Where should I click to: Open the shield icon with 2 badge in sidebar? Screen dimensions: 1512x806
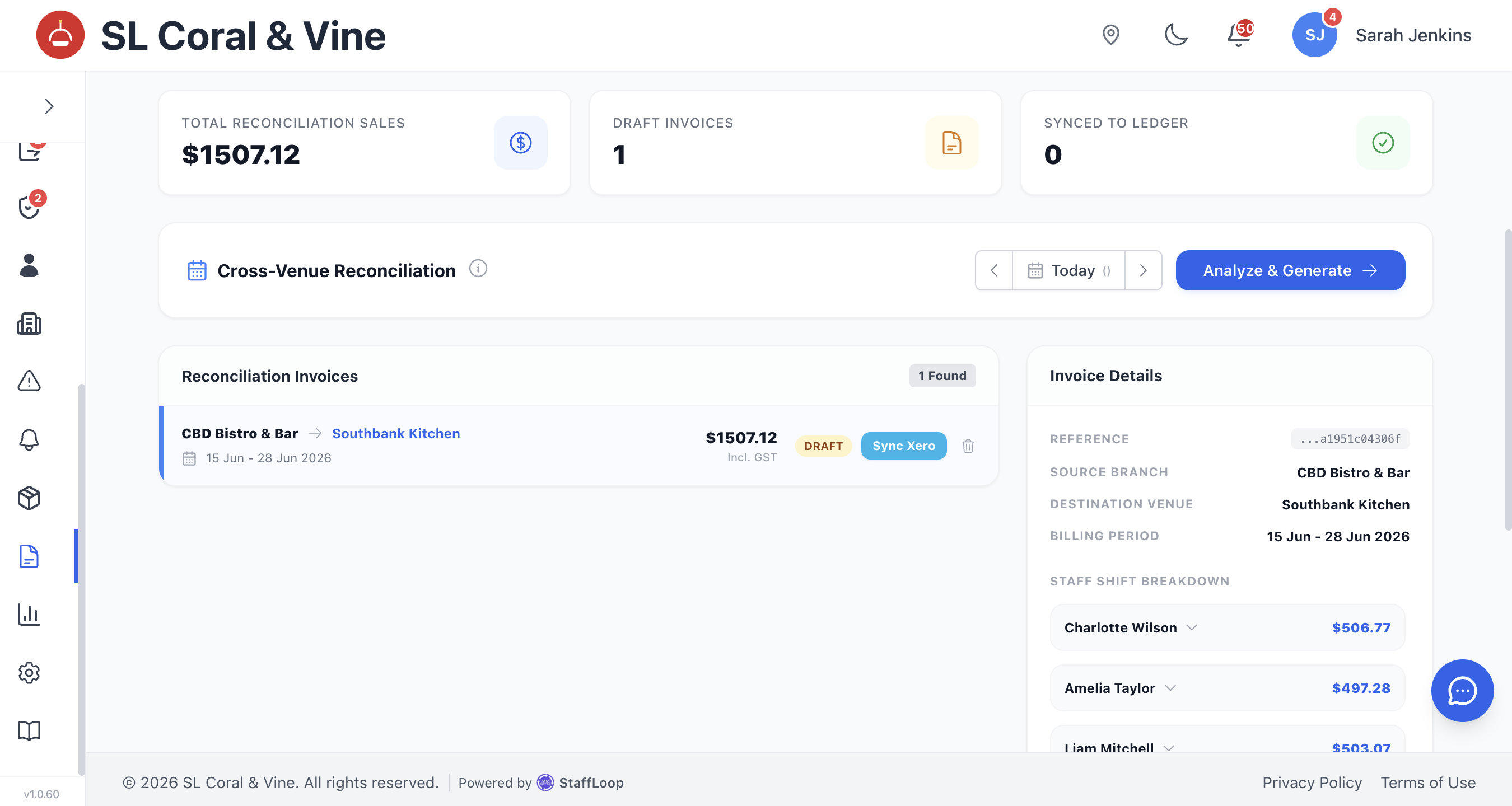(29, 206)
